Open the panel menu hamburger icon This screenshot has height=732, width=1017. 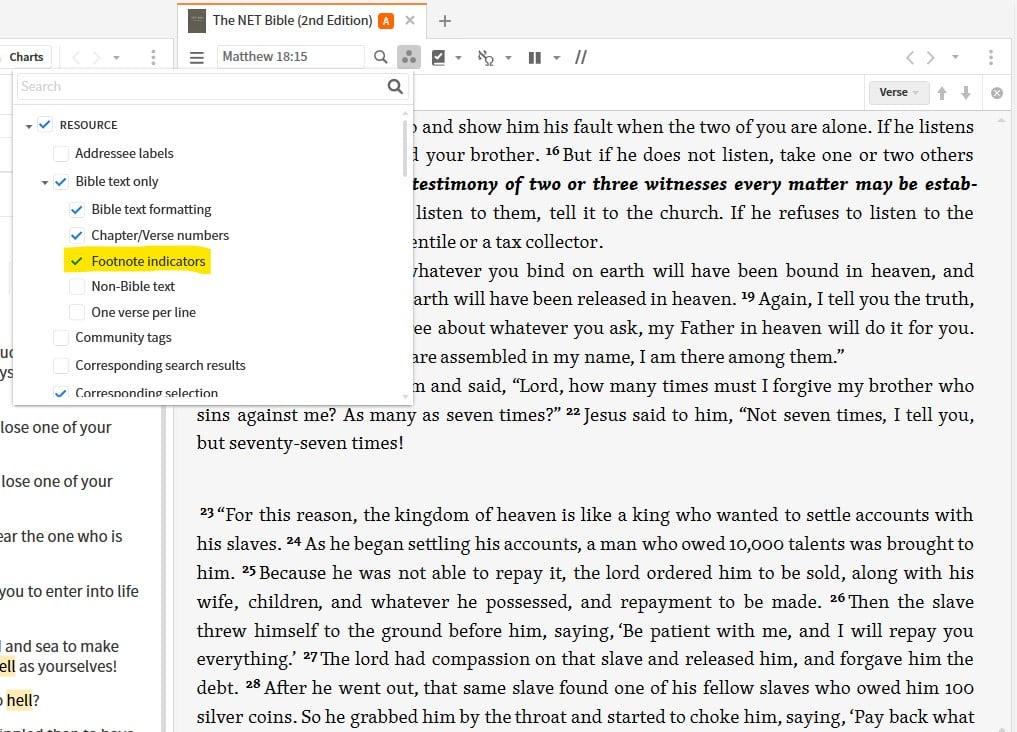197,57
